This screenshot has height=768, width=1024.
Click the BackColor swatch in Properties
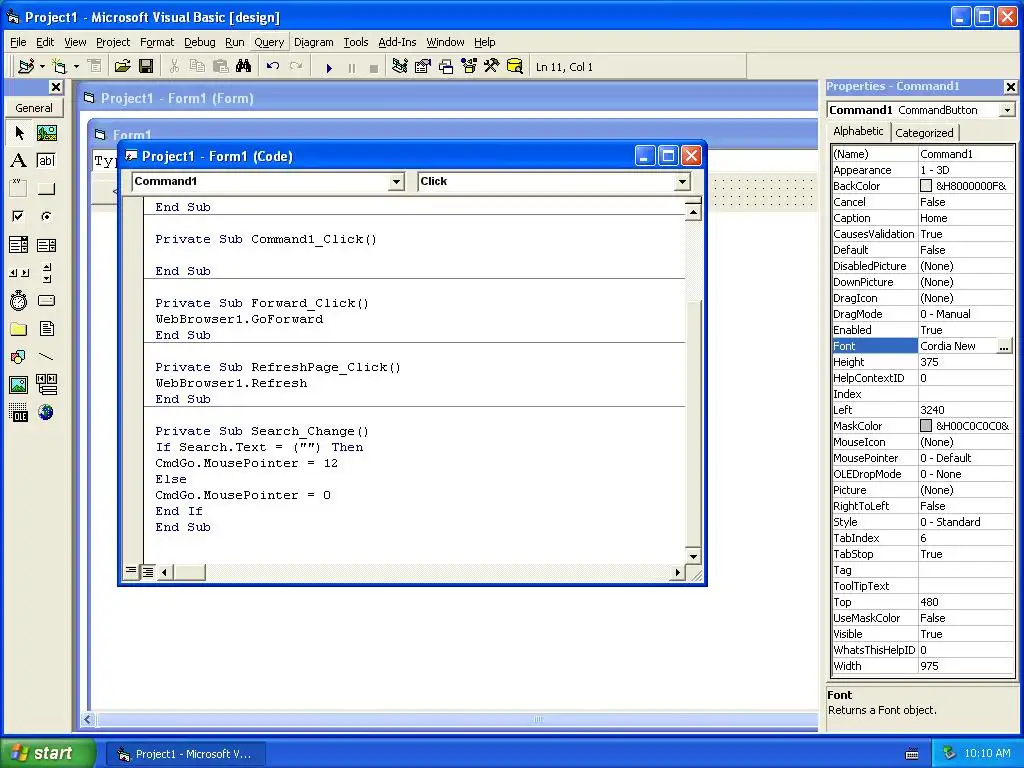(925, 186)
